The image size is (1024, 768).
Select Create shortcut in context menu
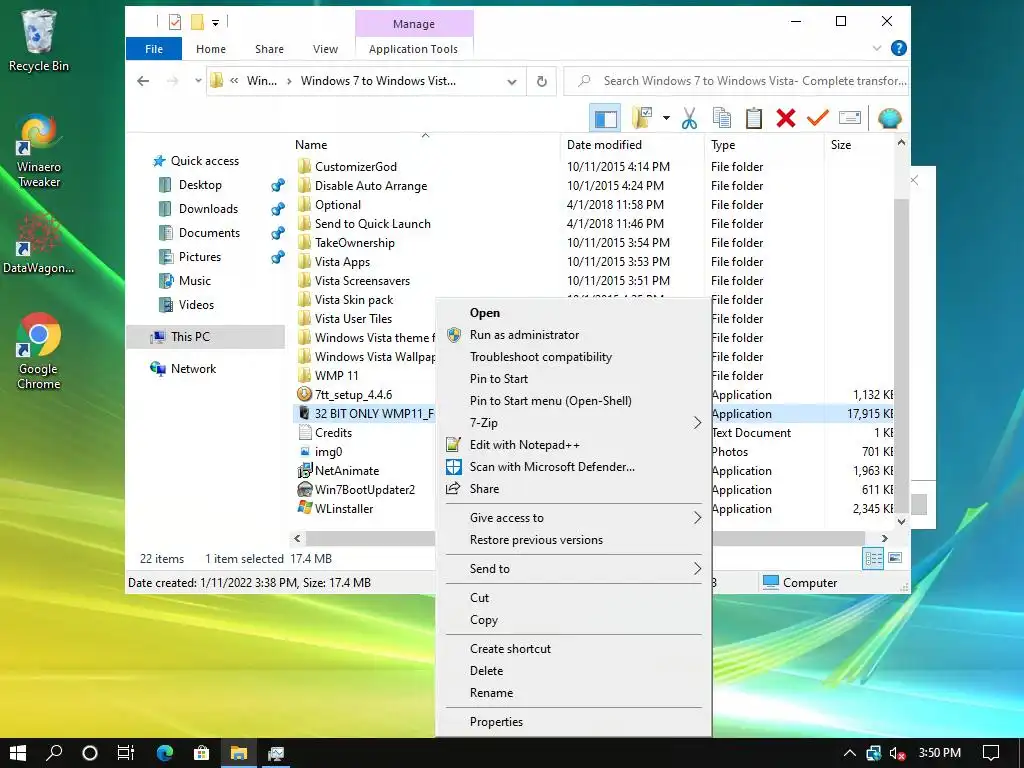[573, 648]
